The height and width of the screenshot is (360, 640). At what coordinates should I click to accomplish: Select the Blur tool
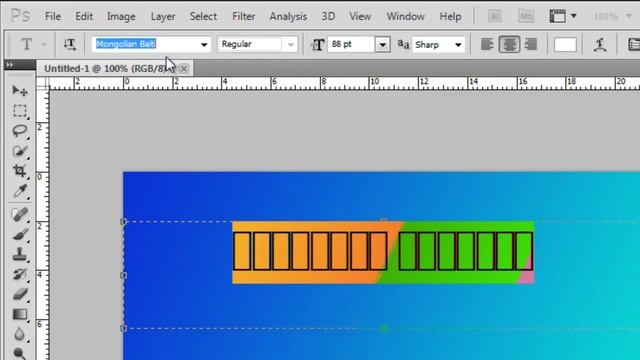tap(20, 334)
